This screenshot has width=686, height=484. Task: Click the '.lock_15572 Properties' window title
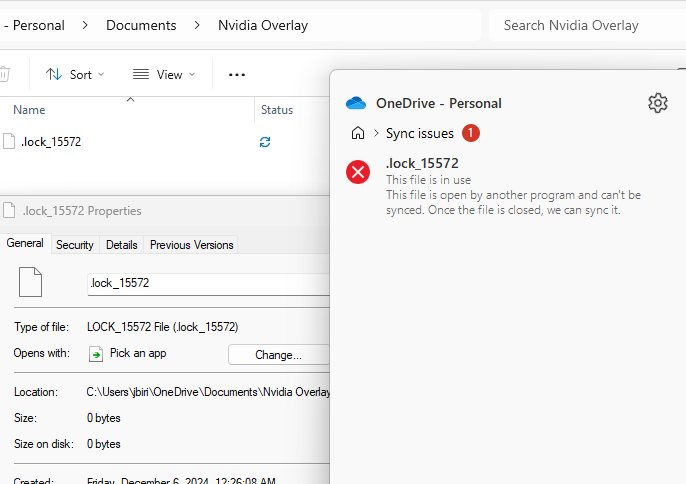[82, 211]
